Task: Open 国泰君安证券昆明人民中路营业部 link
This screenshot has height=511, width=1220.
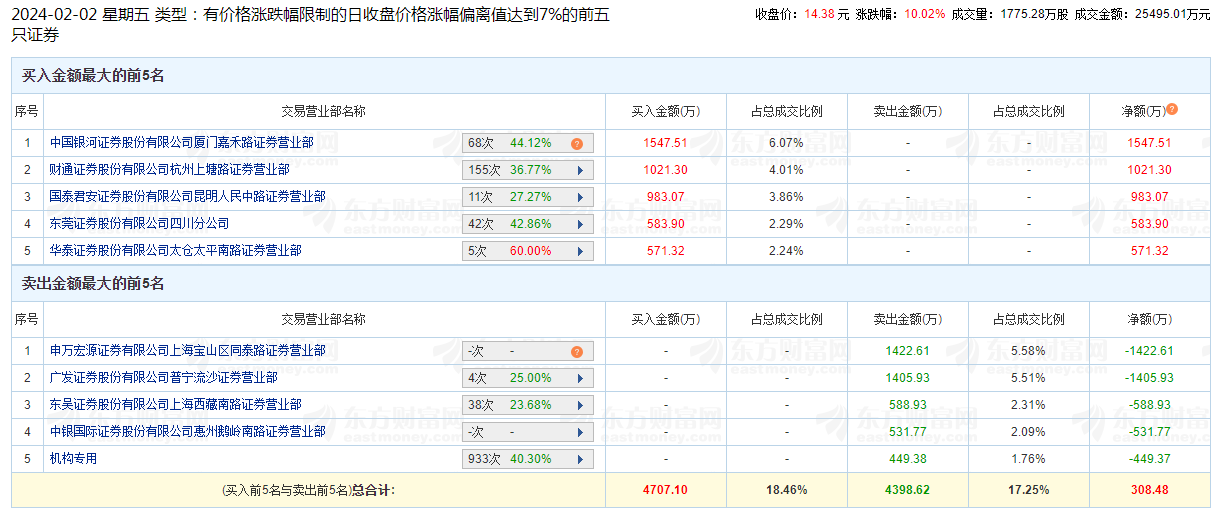Action: pyautogui.click(x=188, y=197)
